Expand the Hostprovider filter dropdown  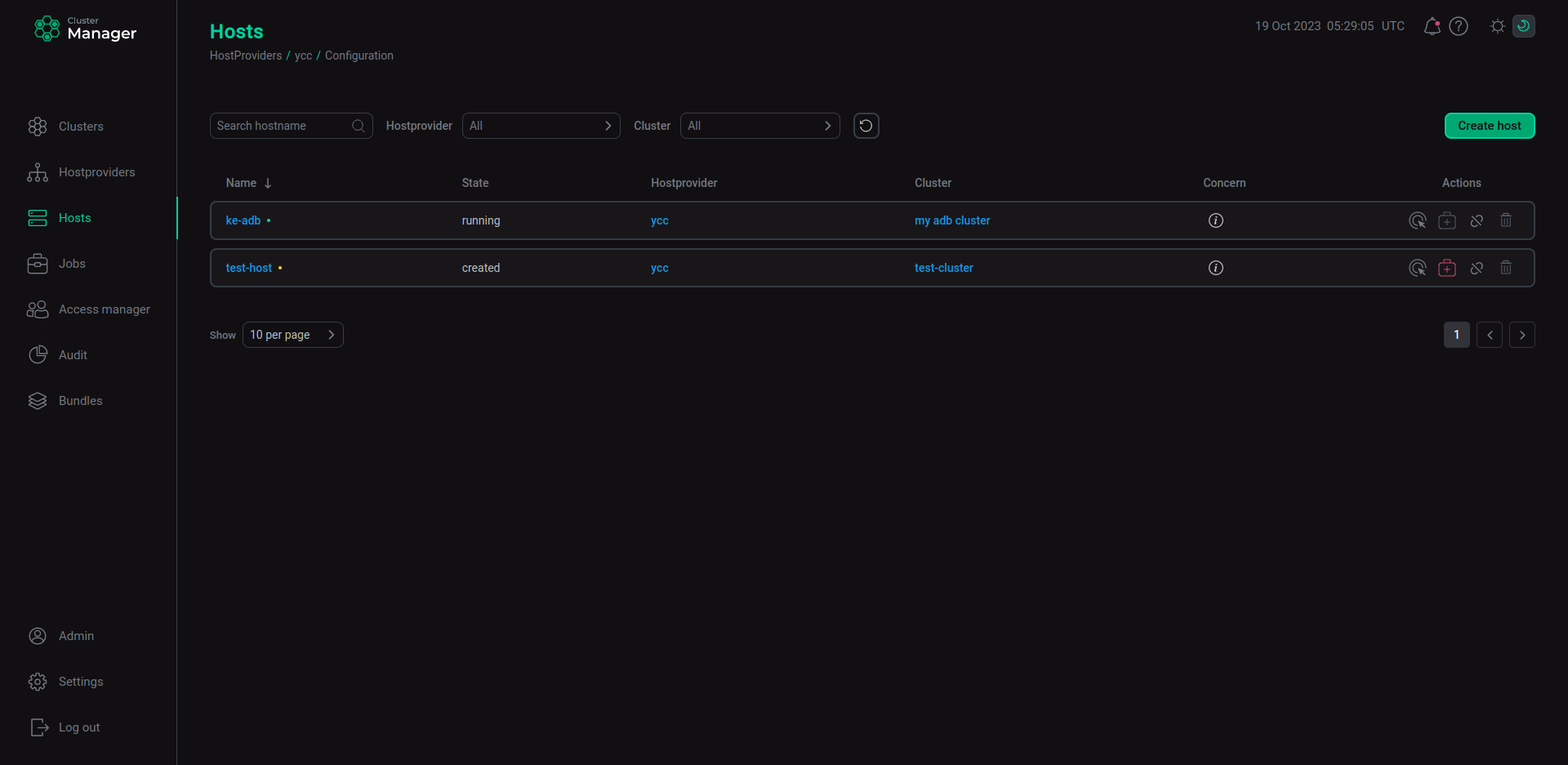[x=541, y=126]
